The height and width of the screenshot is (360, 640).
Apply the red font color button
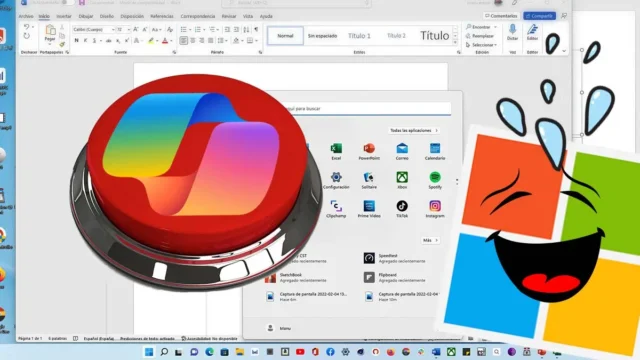[x=165, y=40]
